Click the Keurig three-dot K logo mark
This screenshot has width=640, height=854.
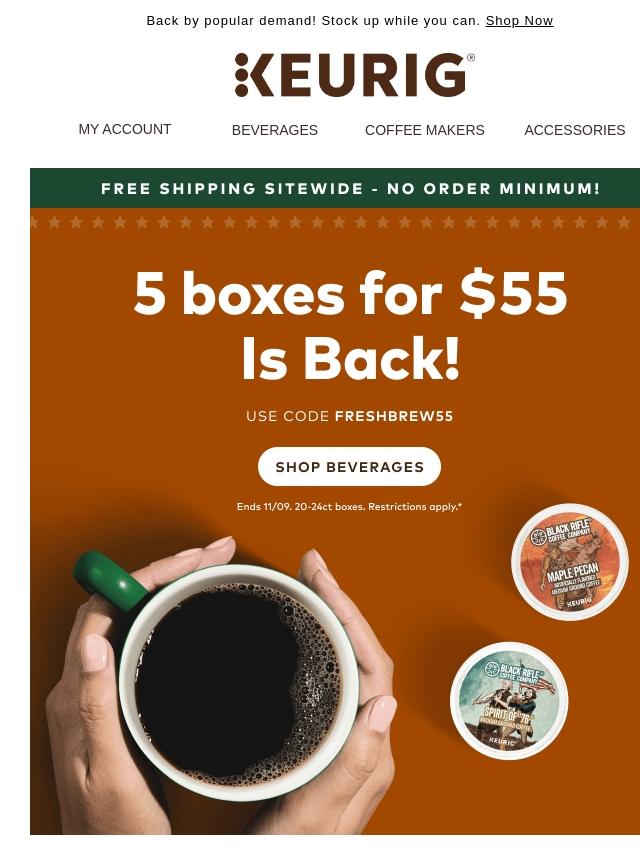pos(243,75)
